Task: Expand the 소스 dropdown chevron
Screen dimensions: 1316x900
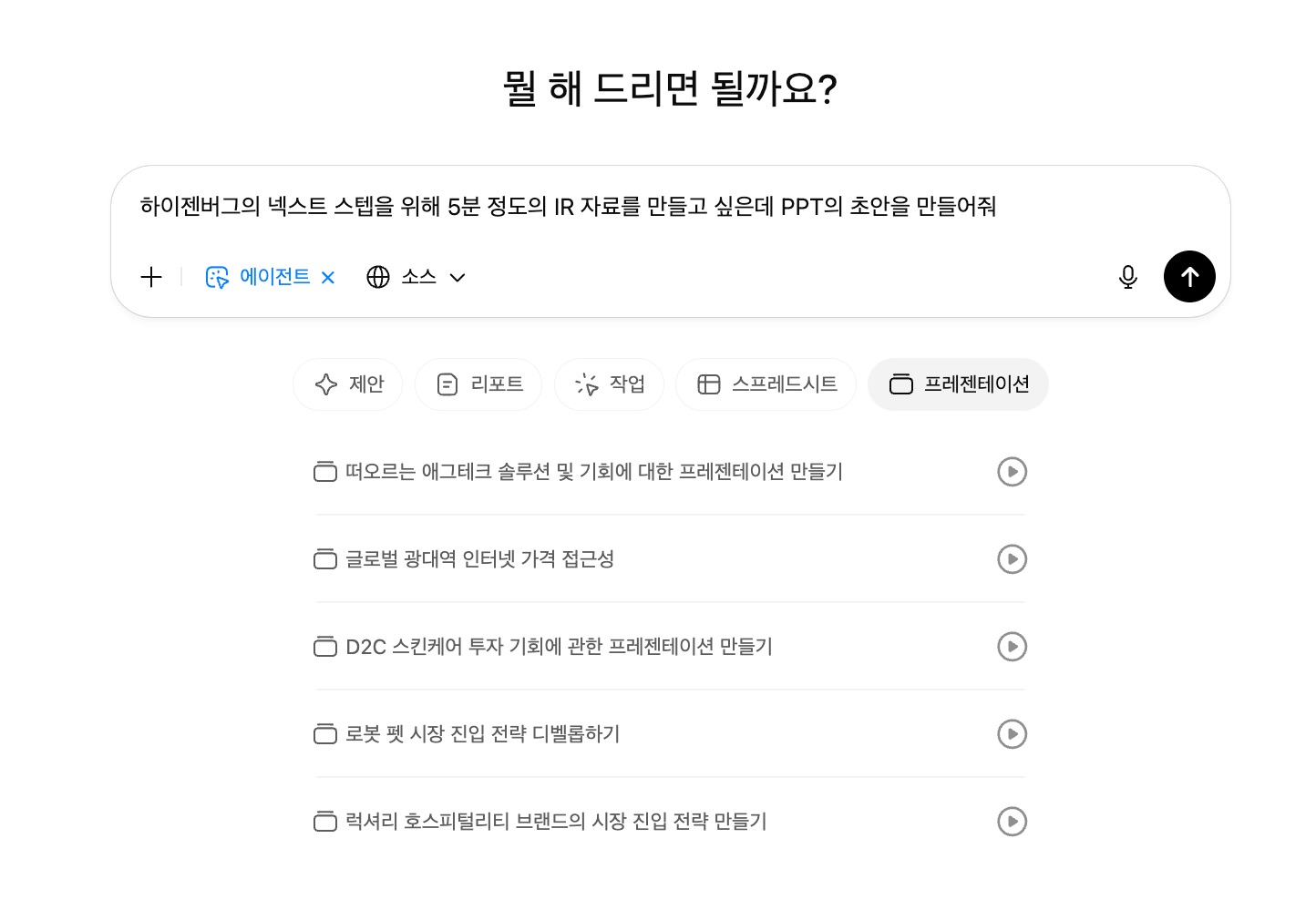Action: tap(458, 278)
